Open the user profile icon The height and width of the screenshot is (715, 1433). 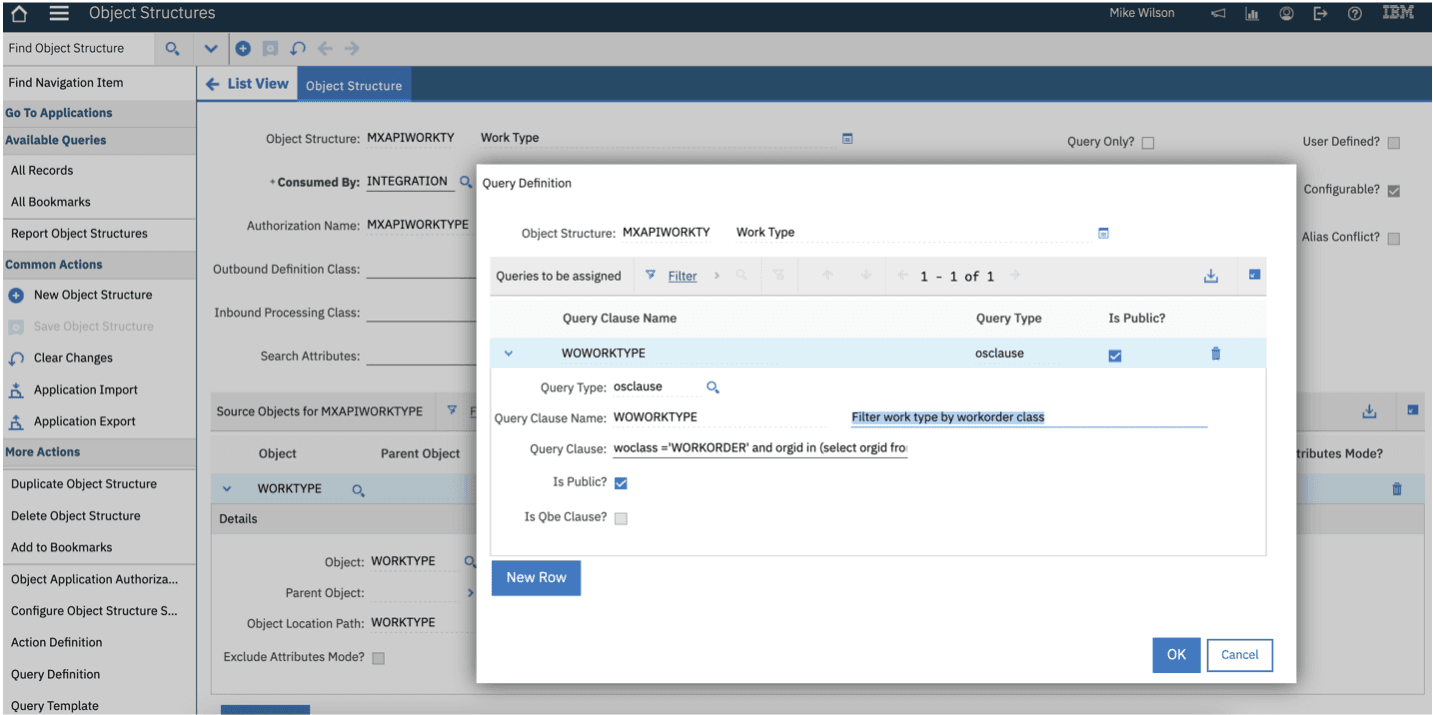[1286, 14]
